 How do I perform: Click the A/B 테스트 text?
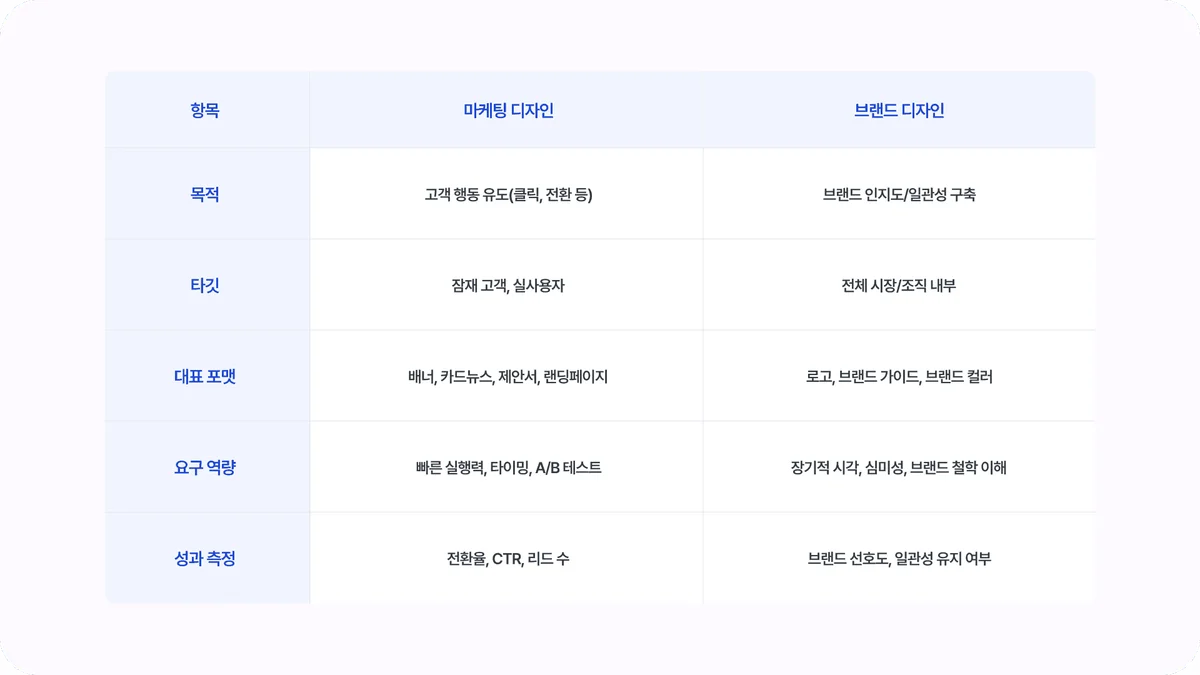click(x=568, y=468)
